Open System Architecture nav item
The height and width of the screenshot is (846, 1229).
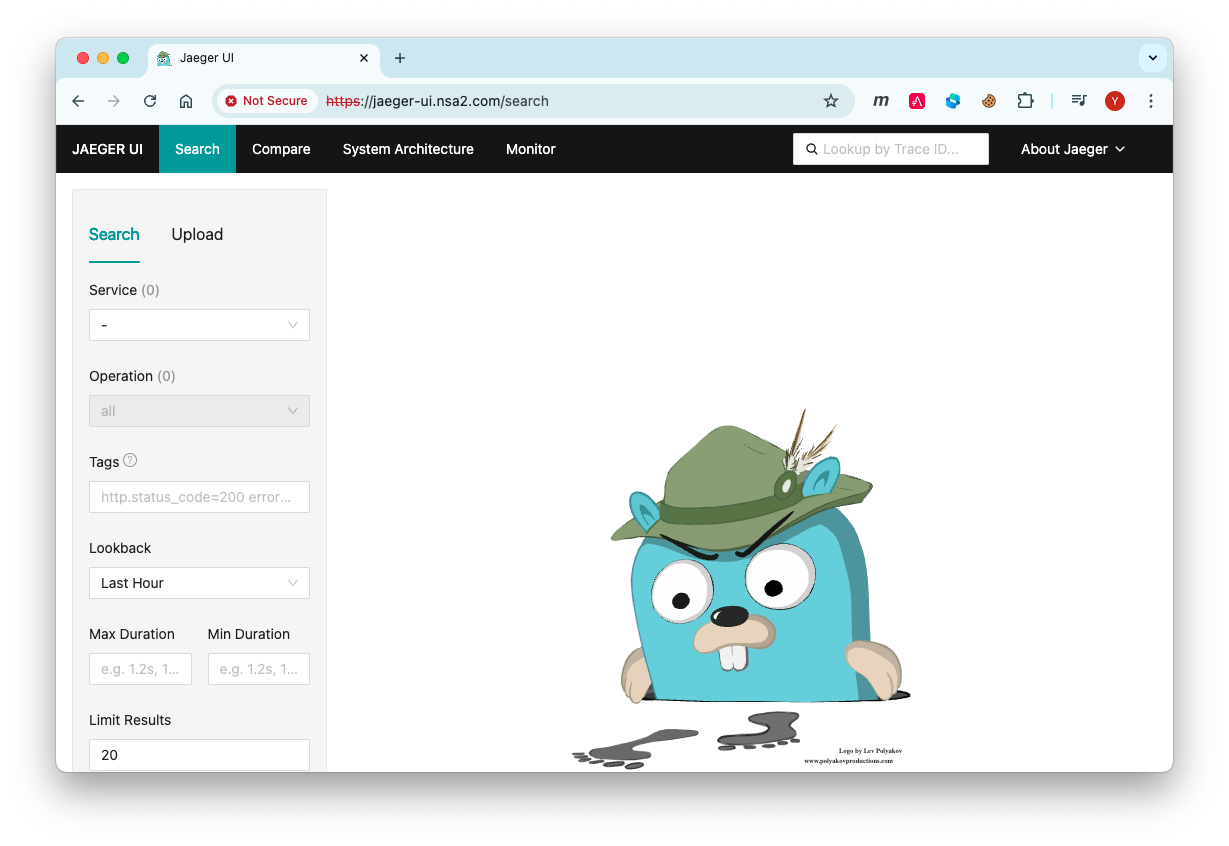408,149
